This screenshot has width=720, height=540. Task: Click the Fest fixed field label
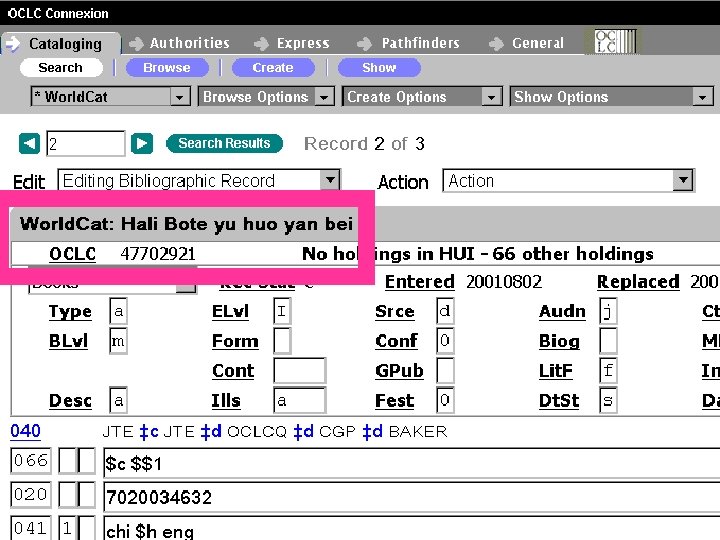pos(394,401)
